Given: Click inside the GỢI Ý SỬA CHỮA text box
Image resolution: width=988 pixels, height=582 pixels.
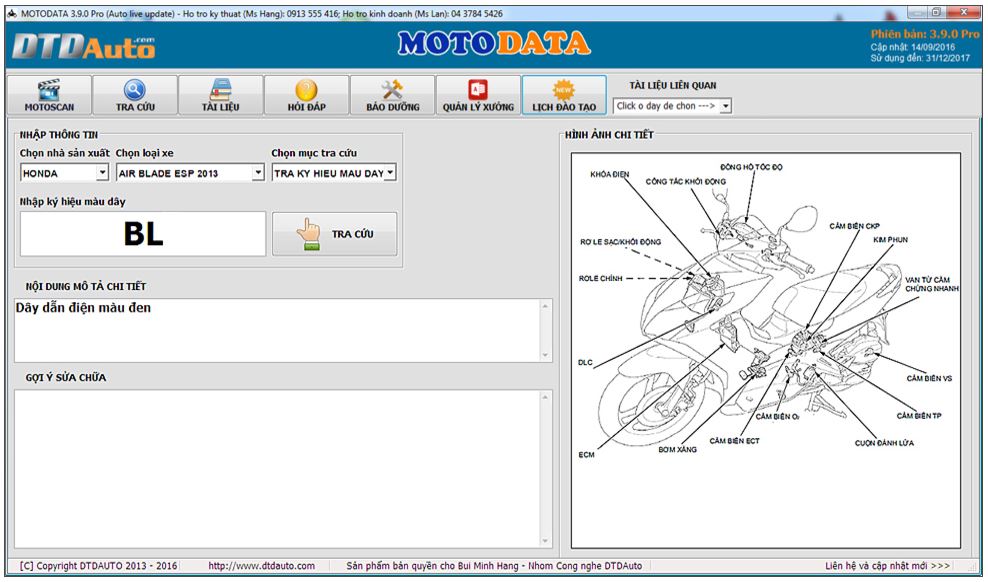Looking at the screenshot, I should 277,469.
